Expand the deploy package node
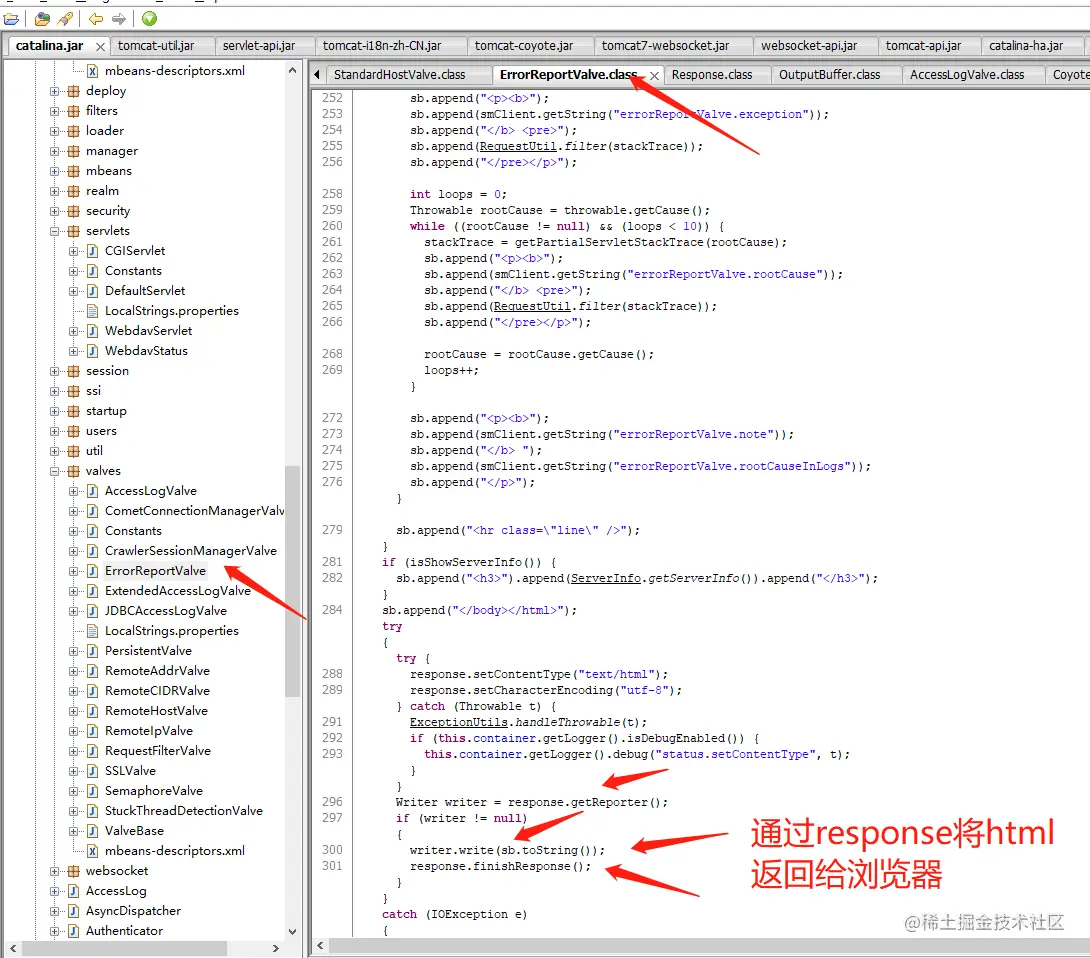The image size is (1090, 958). [x=55, y=90]
